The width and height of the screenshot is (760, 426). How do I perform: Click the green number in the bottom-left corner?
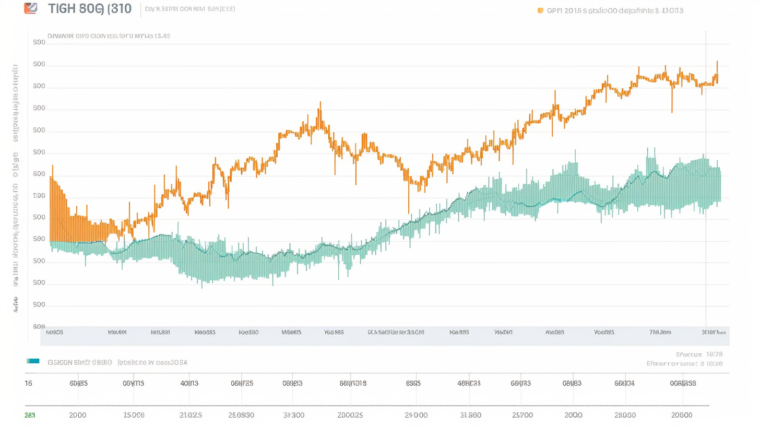[x=28, y=414]
